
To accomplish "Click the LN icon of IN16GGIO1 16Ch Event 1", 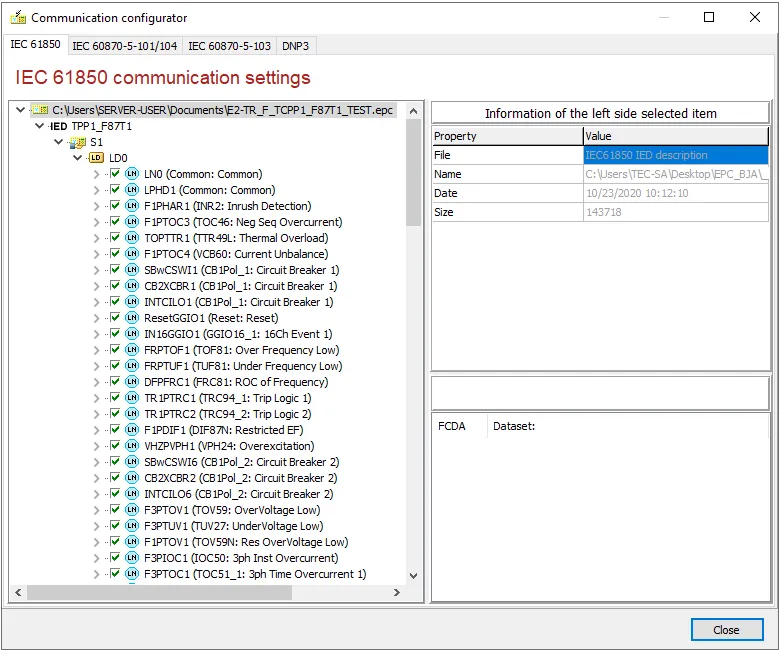I will click(x=132, y=334).
